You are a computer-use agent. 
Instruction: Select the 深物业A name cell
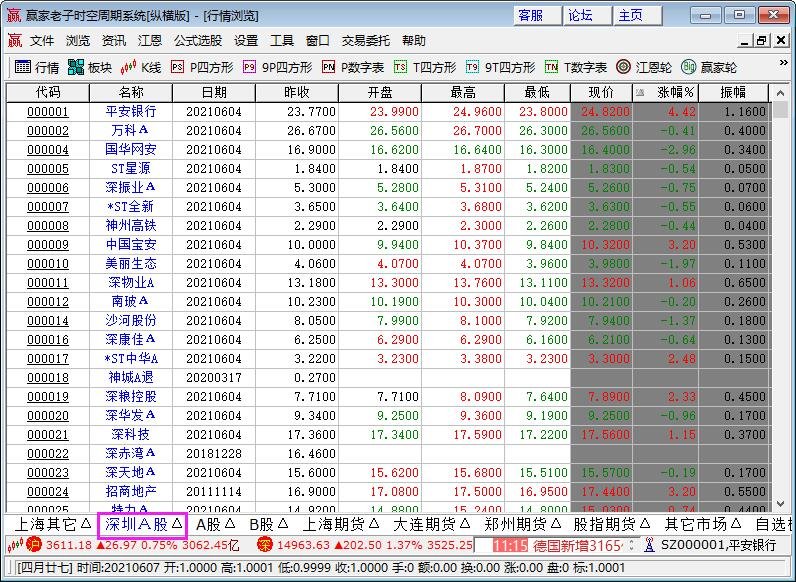(131, 282)
